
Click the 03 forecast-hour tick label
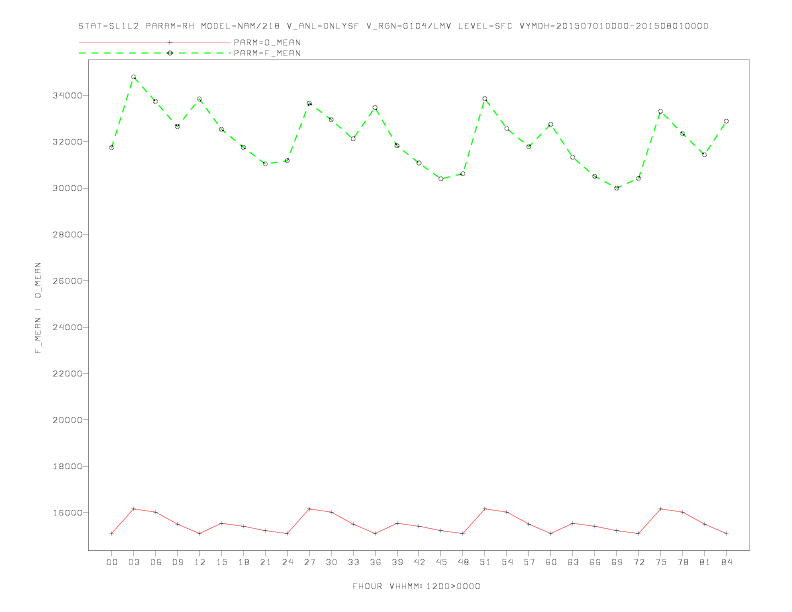(133, 562)
